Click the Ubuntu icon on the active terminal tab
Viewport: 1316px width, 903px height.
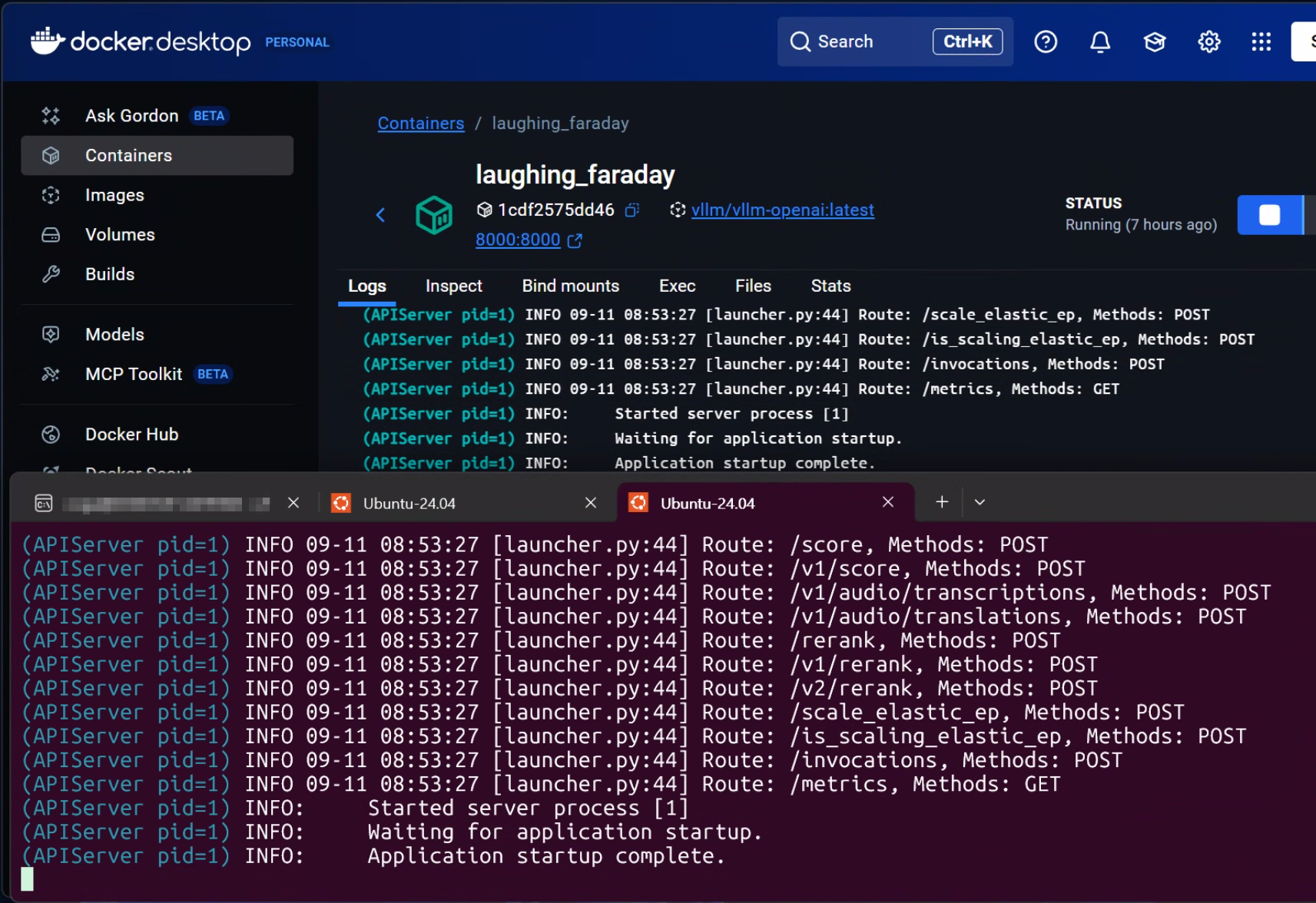coord(638,503)
